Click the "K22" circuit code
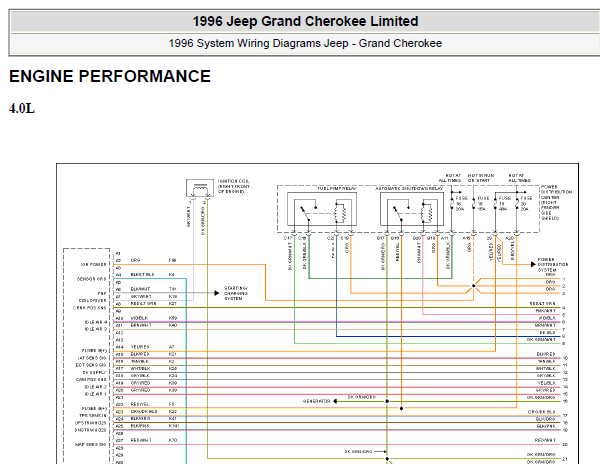 pos(173,412)
